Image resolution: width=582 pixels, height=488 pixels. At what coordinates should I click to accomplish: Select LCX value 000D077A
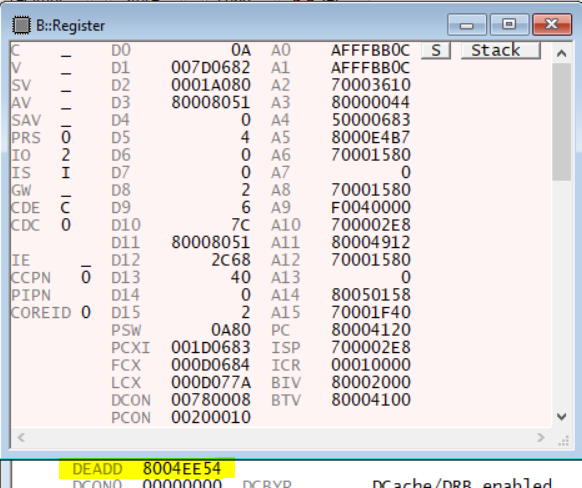tap(211, 382)
